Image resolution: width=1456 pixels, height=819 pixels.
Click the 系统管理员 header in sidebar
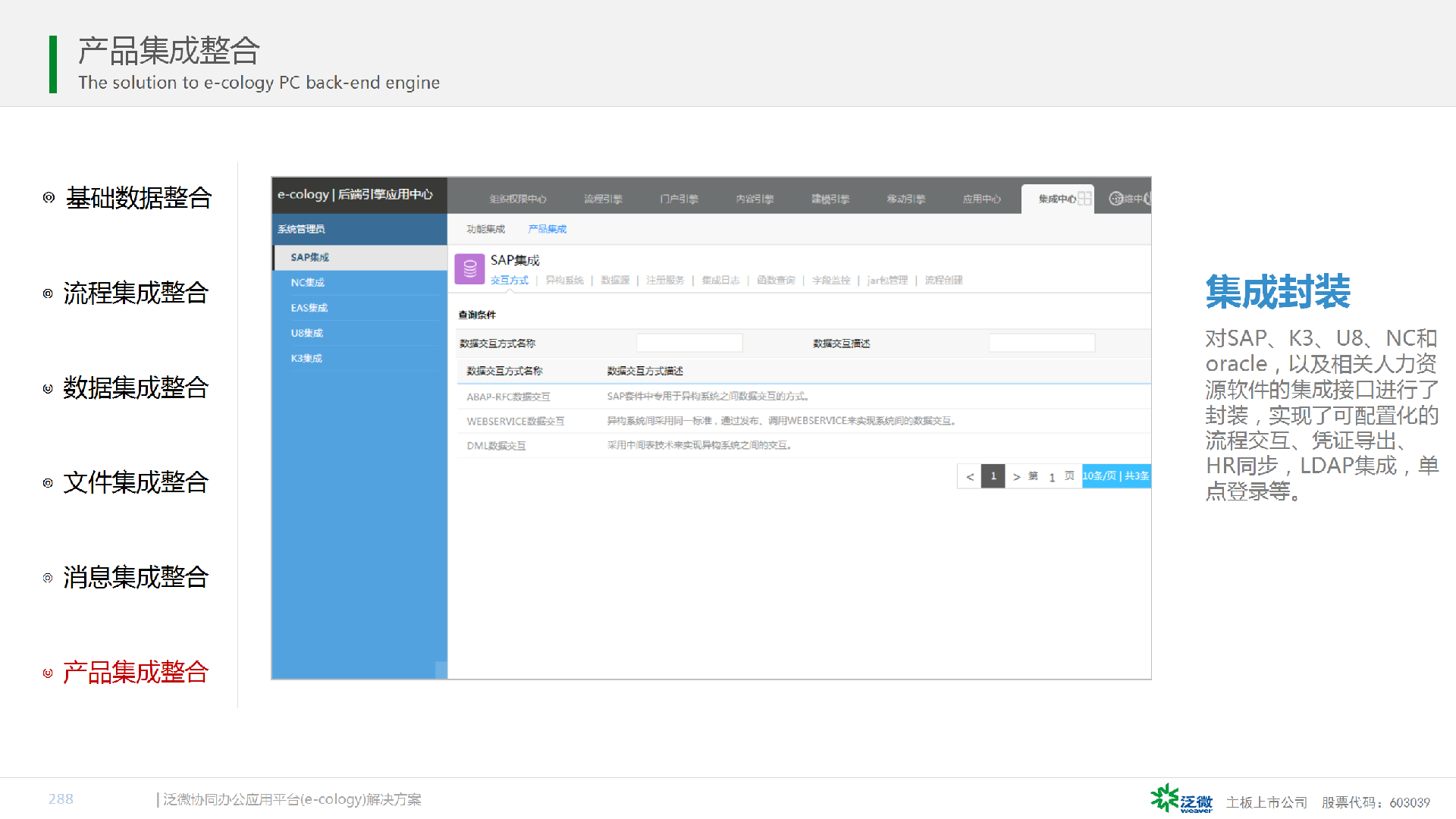click(360, 229)
